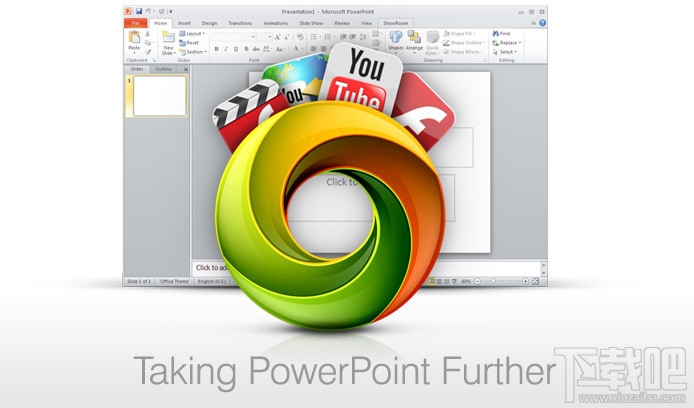Select the Review ribbon tab
This screenshot has width=694, height=408.
(x=342, y=23)
